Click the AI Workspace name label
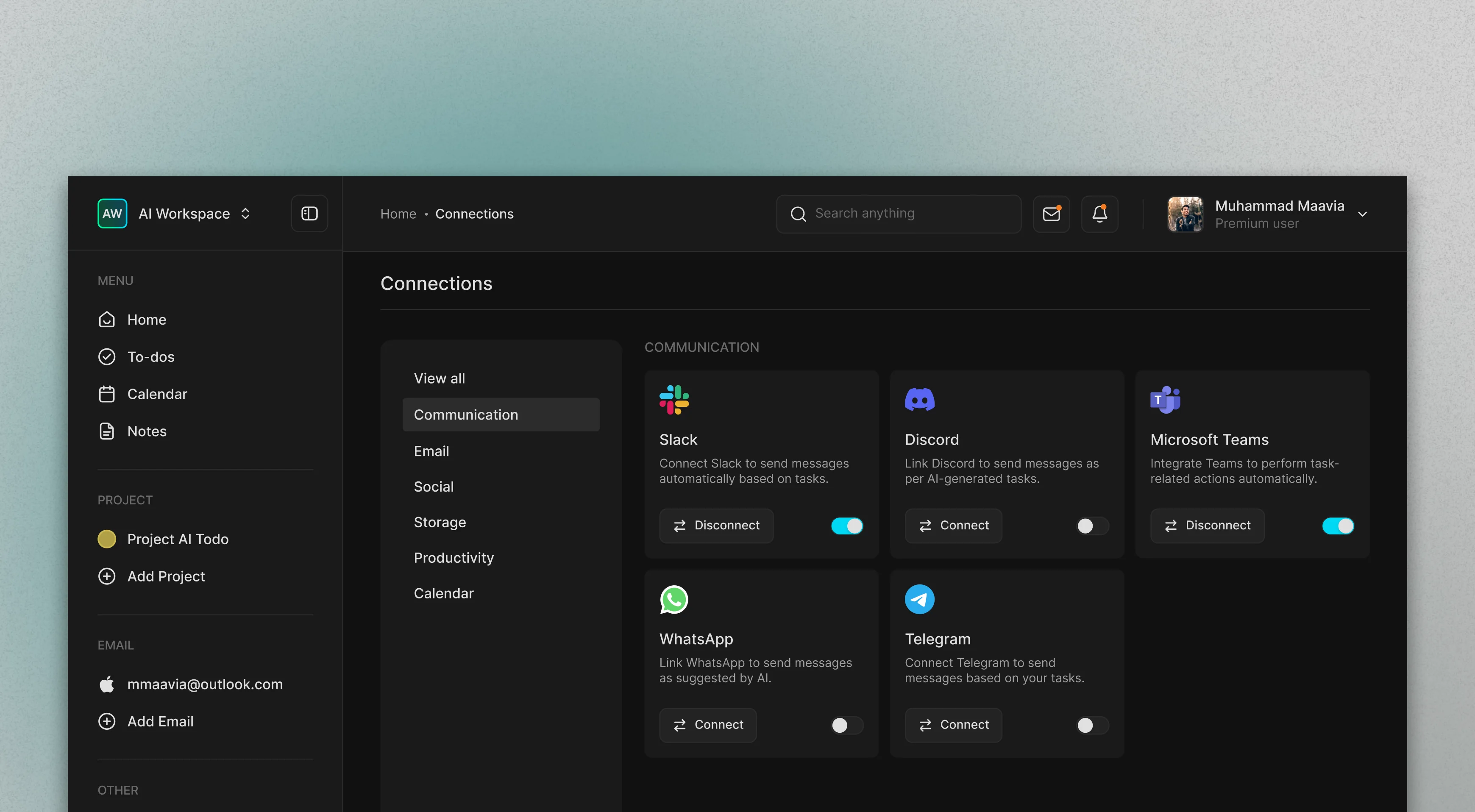Viewport: 1475px width, 812px height. (184, 214)
